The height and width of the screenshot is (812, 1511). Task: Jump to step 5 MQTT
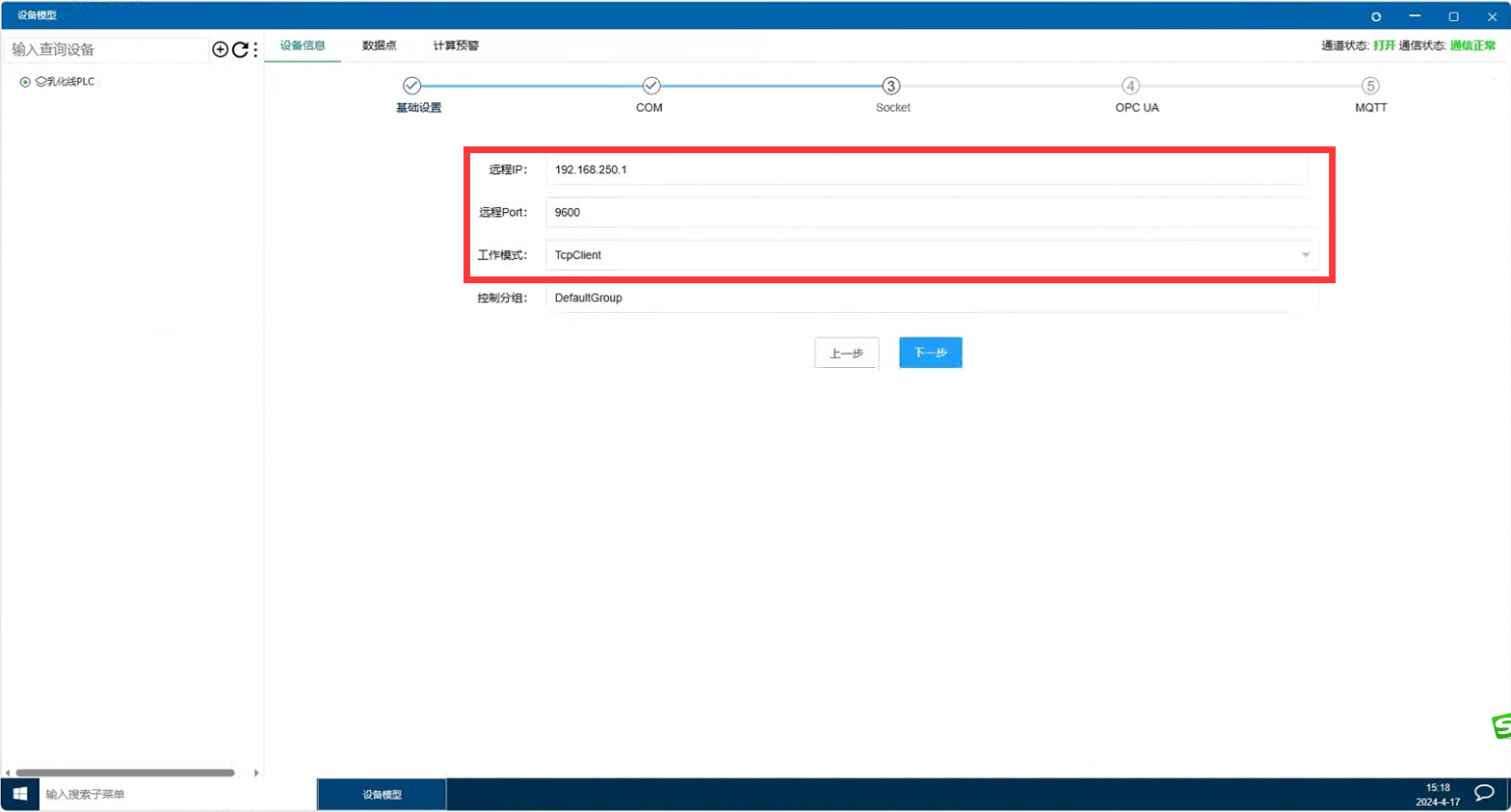1370,86
